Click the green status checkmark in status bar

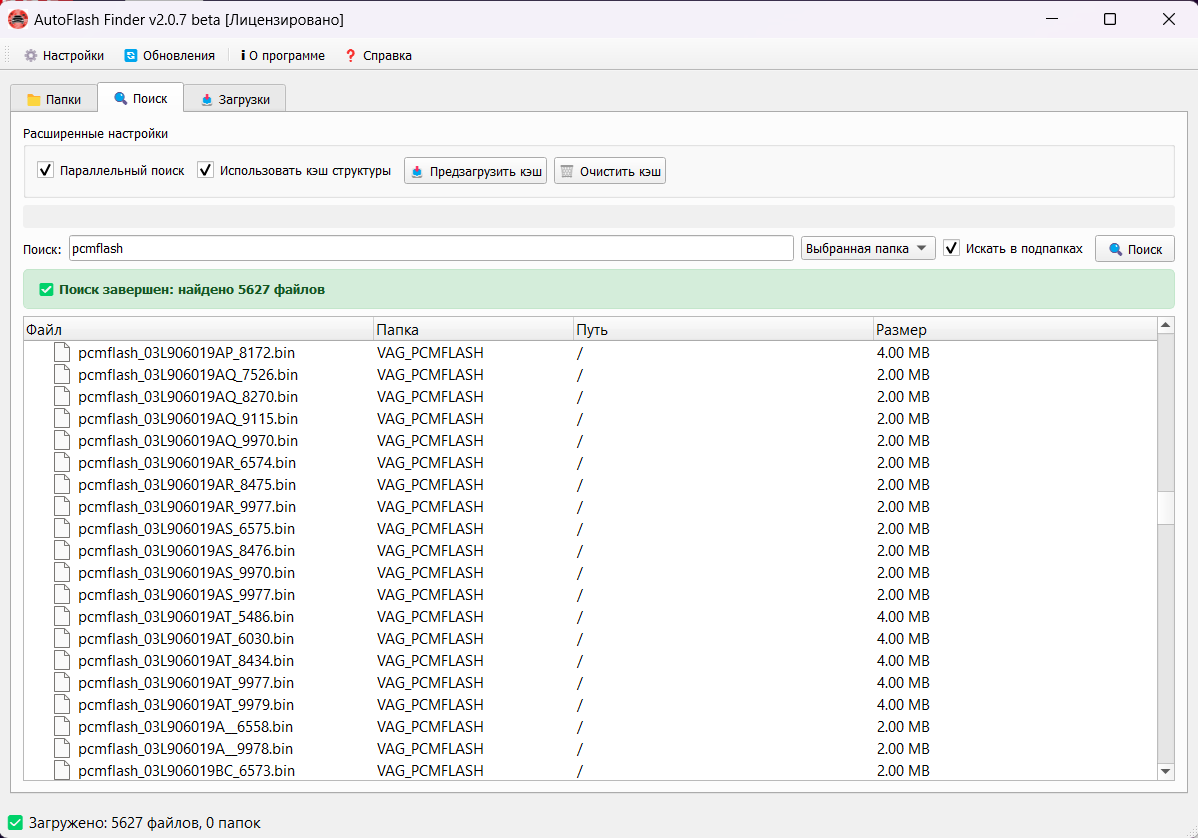click(x=15, y=823)
